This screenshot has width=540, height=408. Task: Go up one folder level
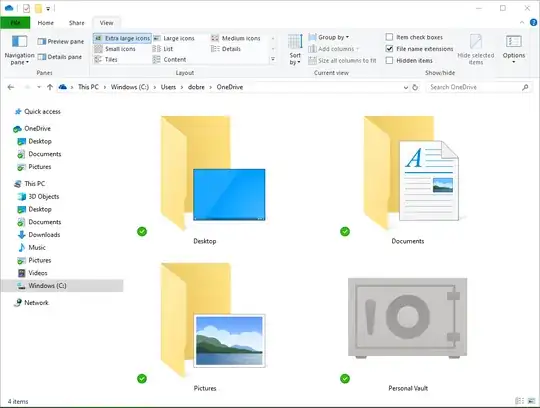click(50, 87)
